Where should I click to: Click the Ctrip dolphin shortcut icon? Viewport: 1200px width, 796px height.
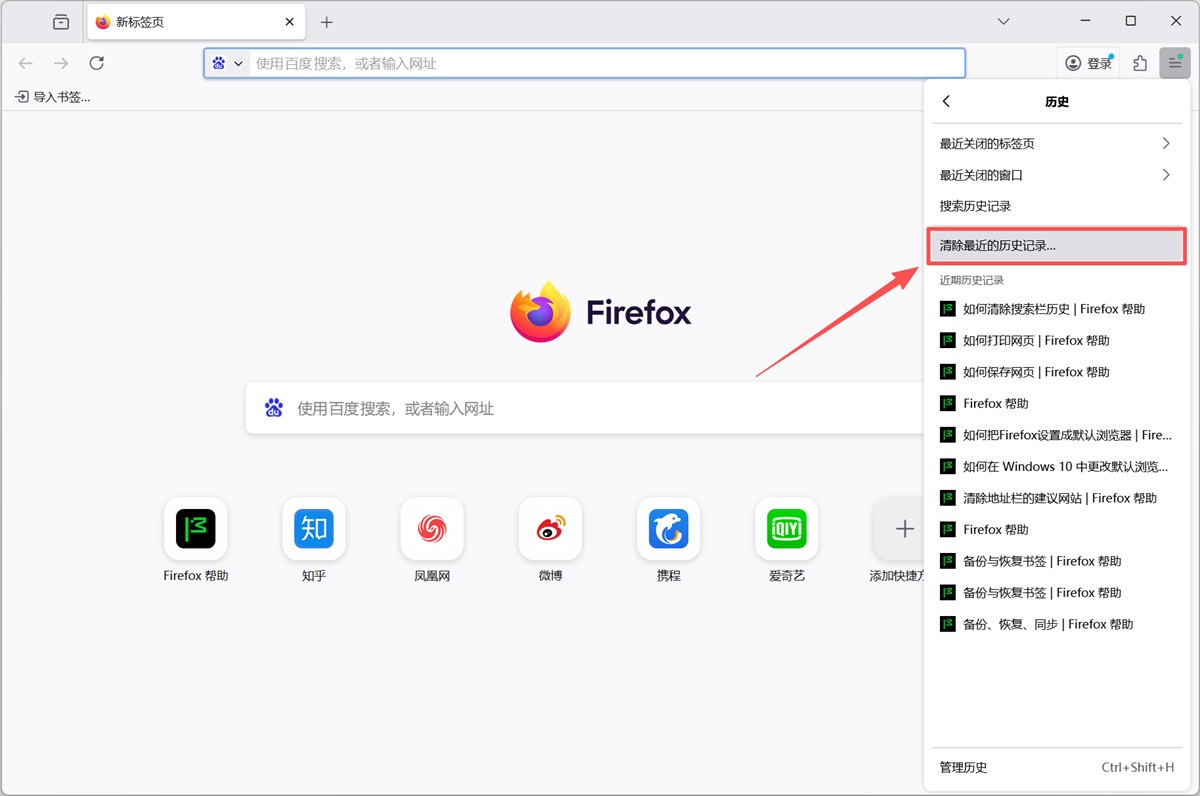(x=668, y=529)
